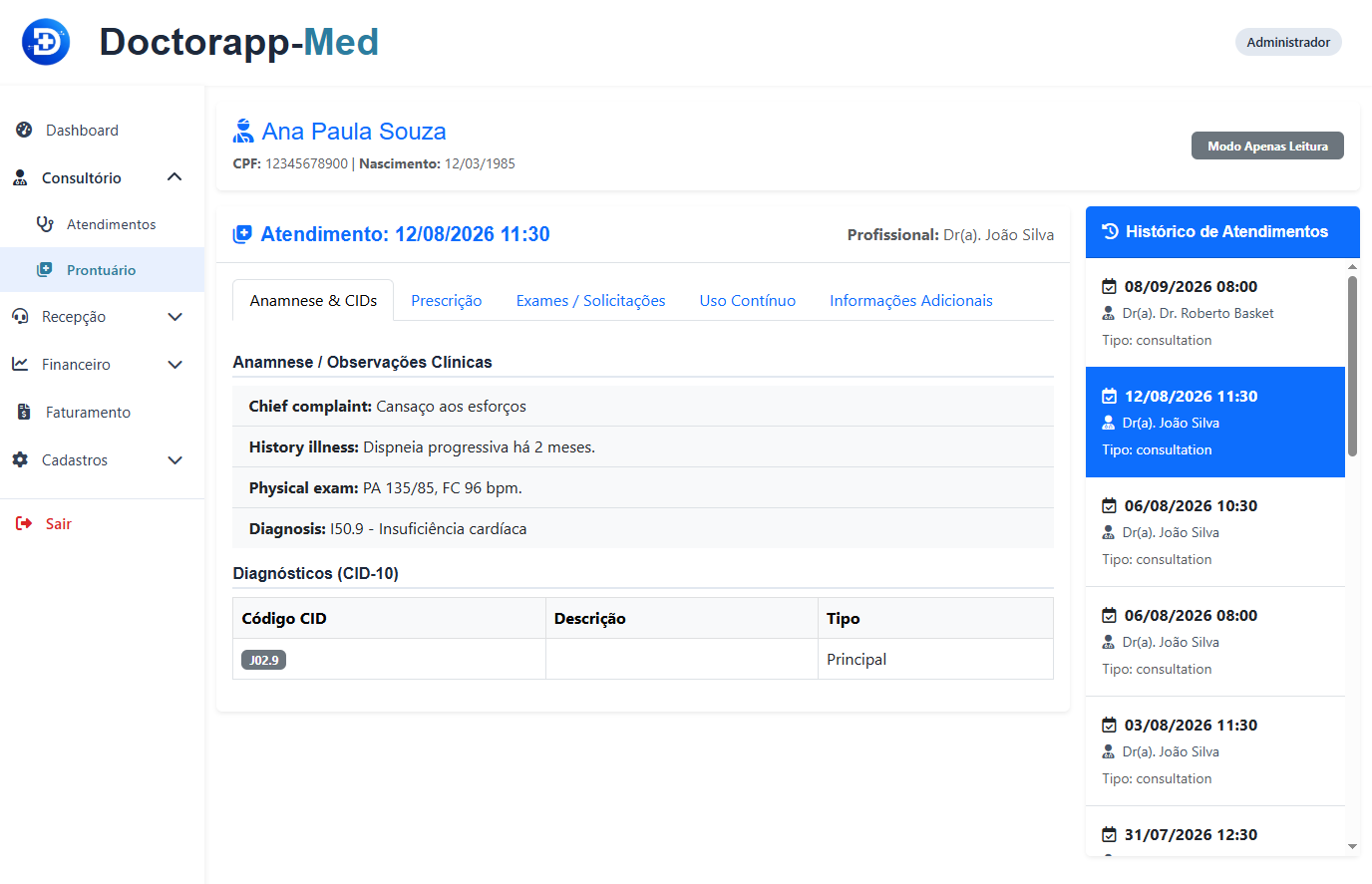Open the 03/08/2026 11:30 history entry
Viewport: 1372px width, 884px height.
coord(1215,751)
